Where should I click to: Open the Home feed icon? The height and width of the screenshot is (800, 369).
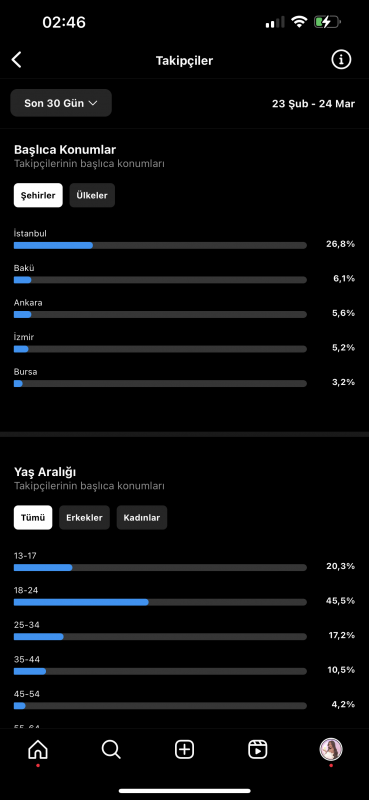point(38,749)
